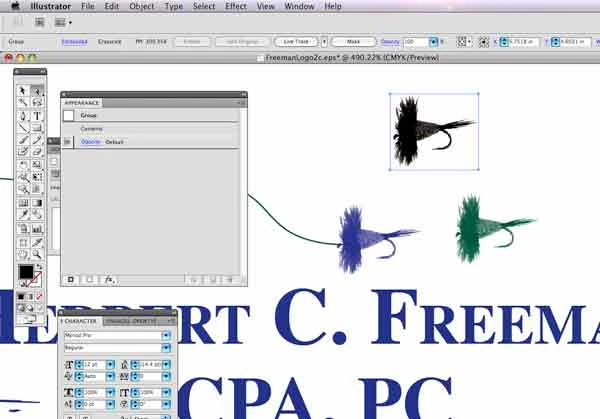Select the Scale tool

[x=37, y=165]
